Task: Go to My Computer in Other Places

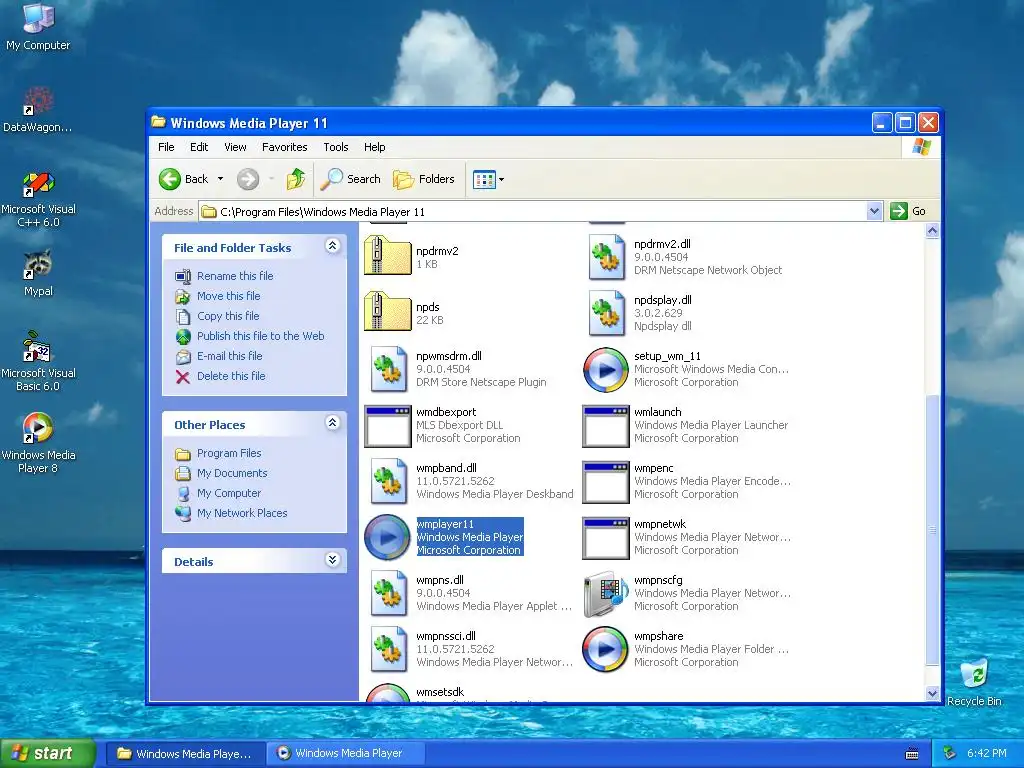Action: tap(229, 493)
